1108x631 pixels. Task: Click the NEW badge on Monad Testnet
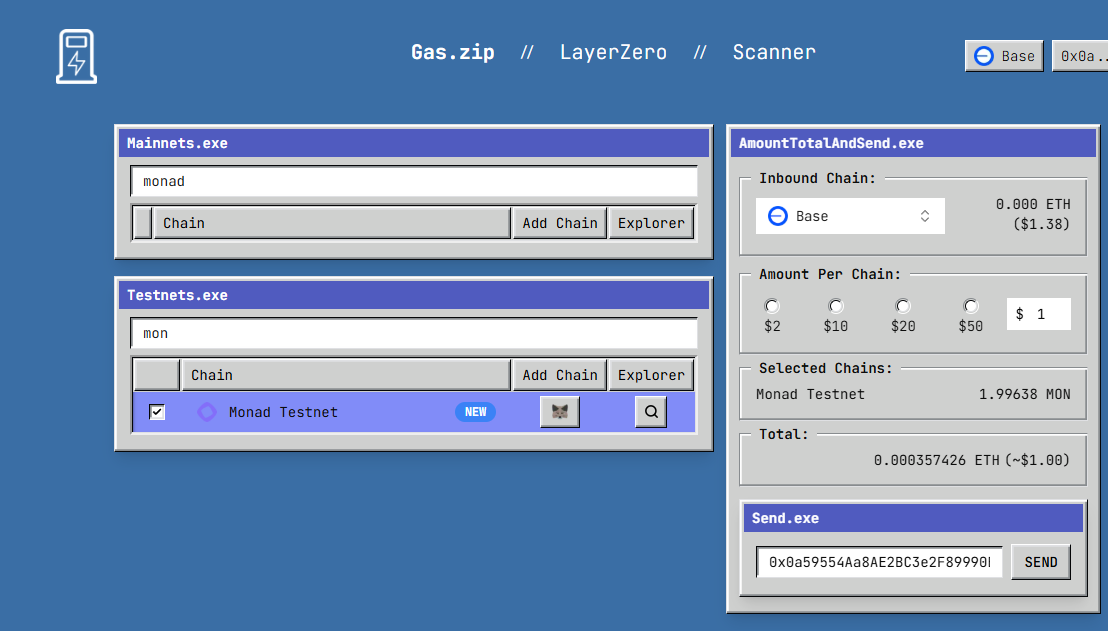476,412
